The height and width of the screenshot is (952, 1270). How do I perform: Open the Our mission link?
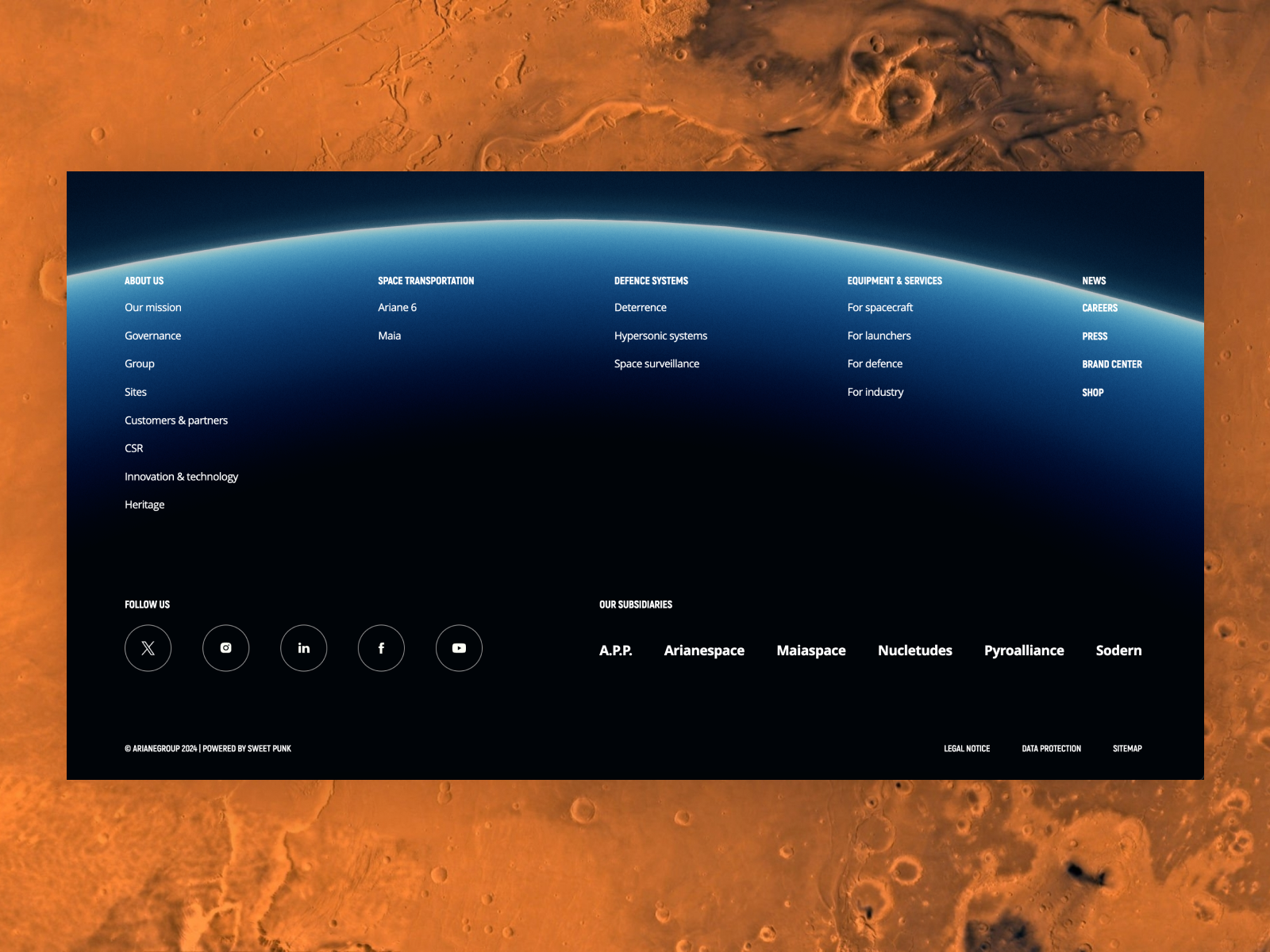(x=153, y=308)
